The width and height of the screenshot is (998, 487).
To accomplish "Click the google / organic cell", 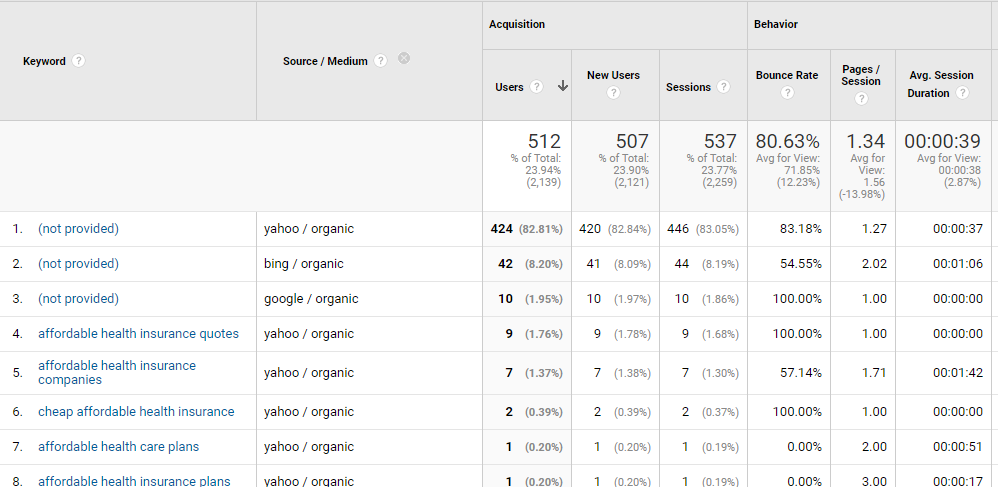I will [311, 299].
